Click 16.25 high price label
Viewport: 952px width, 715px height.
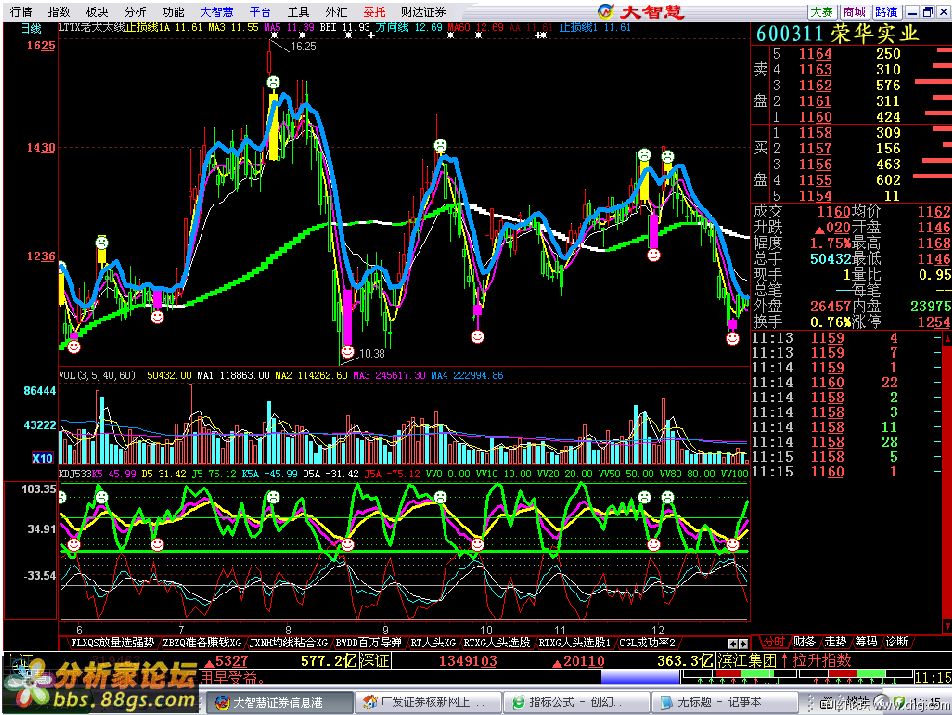(303, 46)
